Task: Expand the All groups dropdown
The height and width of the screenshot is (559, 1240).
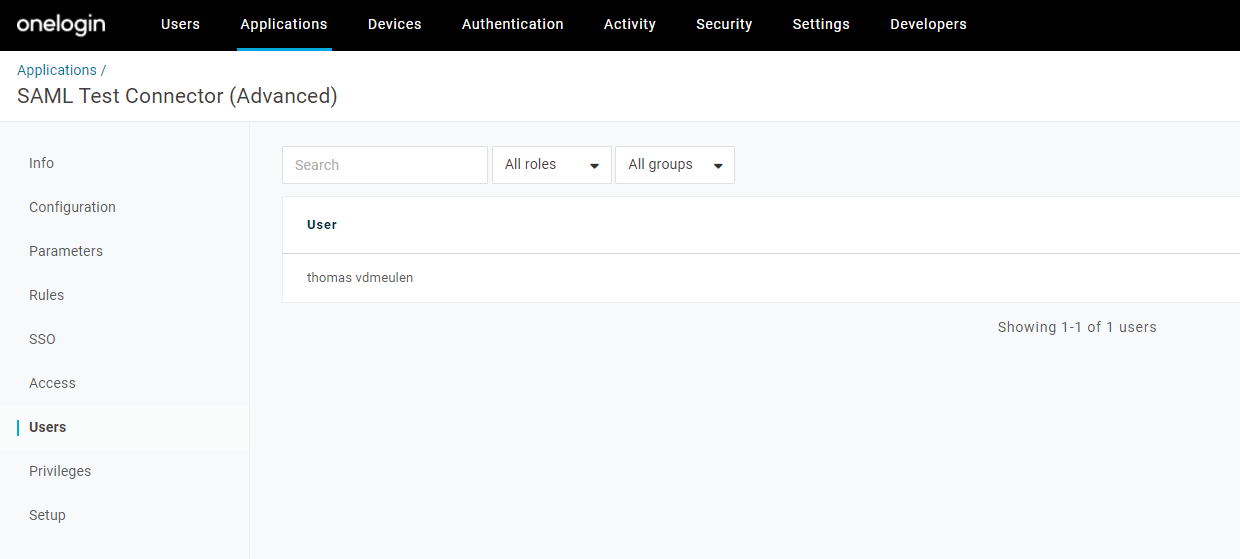Action: [675, 165]
